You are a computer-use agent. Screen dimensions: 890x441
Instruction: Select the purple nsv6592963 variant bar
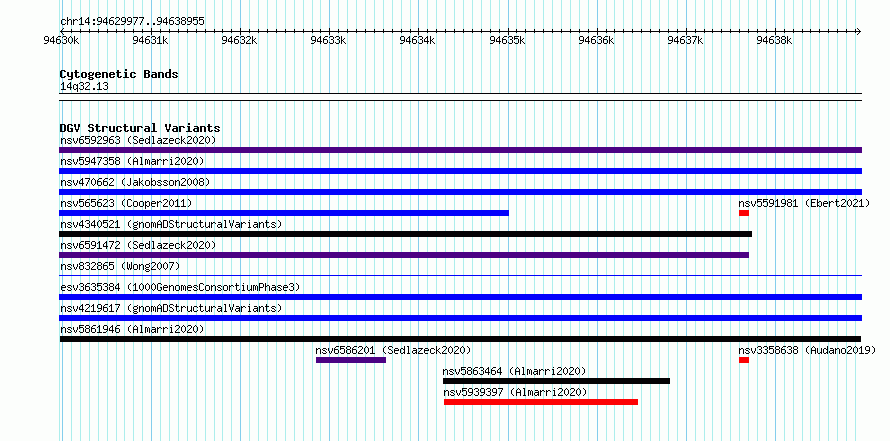tap(460, 150)
